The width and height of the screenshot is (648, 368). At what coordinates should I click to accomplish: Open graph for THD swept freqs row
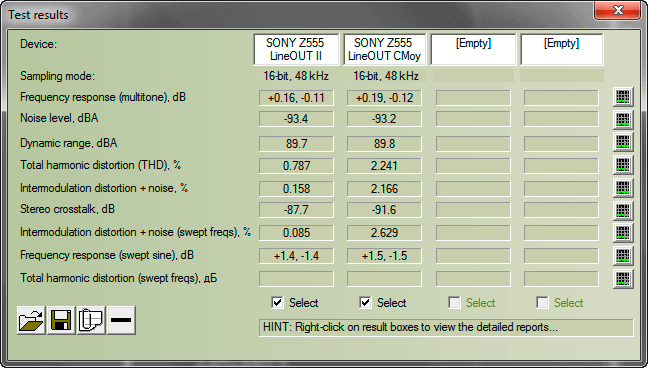623,278
